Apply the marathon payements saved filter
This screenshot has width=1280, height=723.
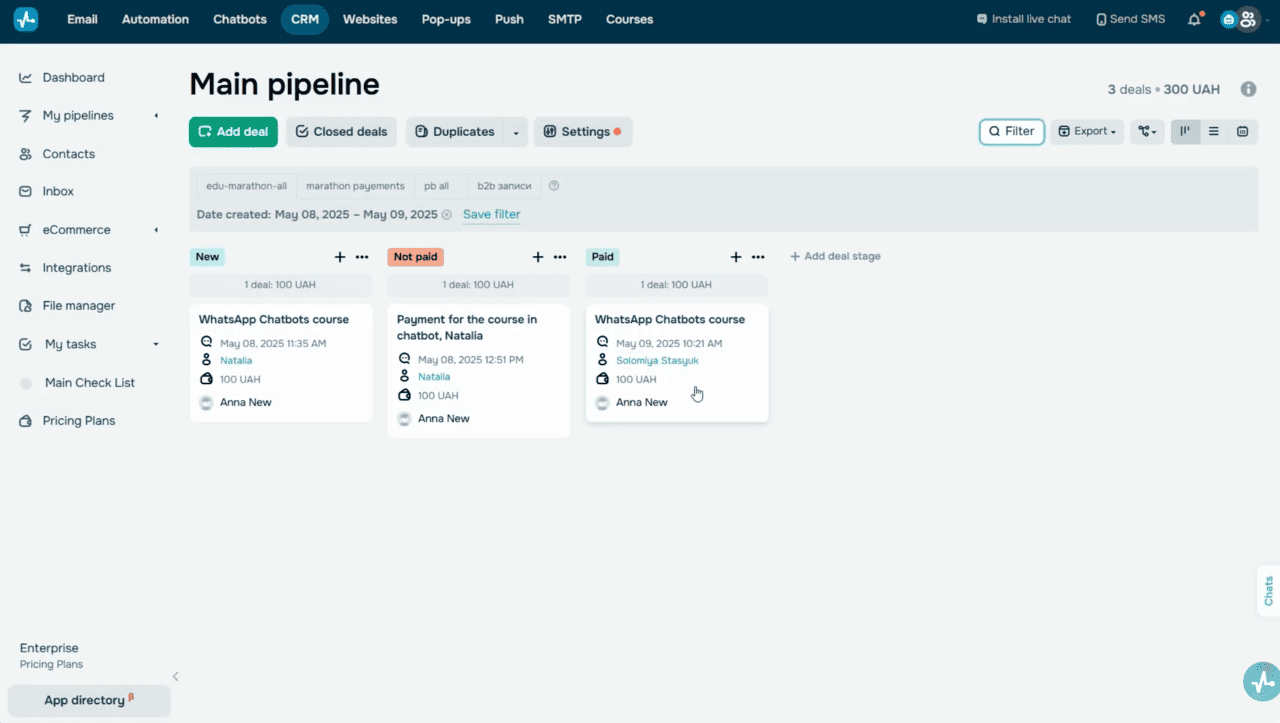[x=355, y=186]
